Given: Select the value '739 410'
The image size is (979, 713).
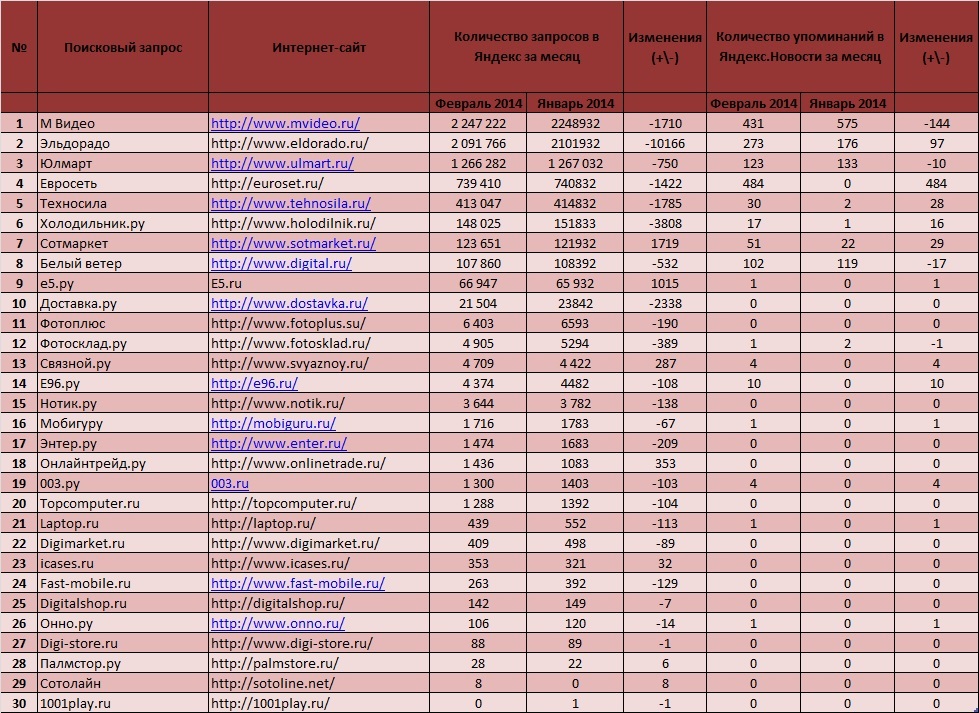Looking at the screenshot, I should [478, 184].
